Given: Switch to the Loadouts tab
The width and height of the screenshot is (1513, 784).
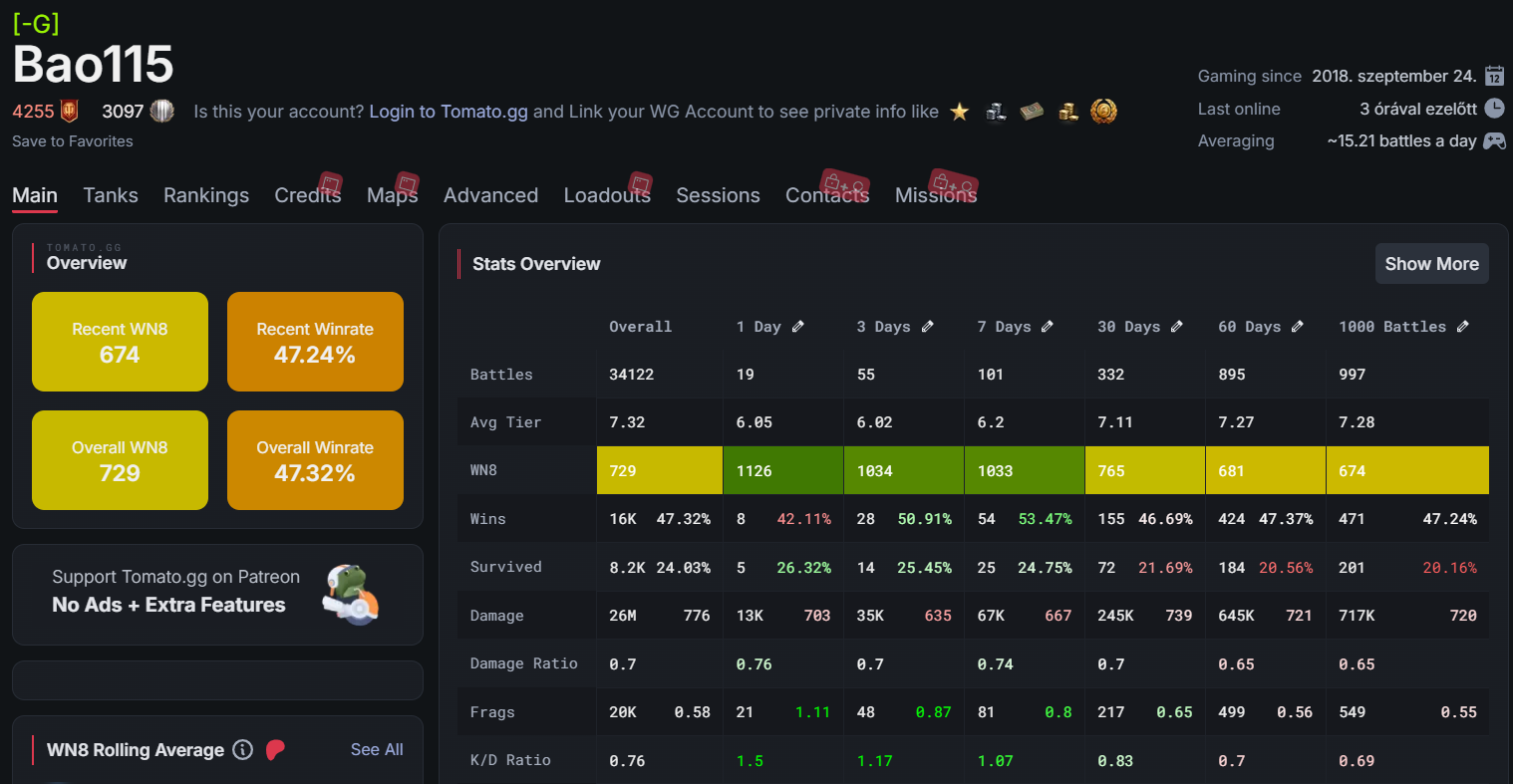Looking at the screenshot, I should tap(607, 195).
